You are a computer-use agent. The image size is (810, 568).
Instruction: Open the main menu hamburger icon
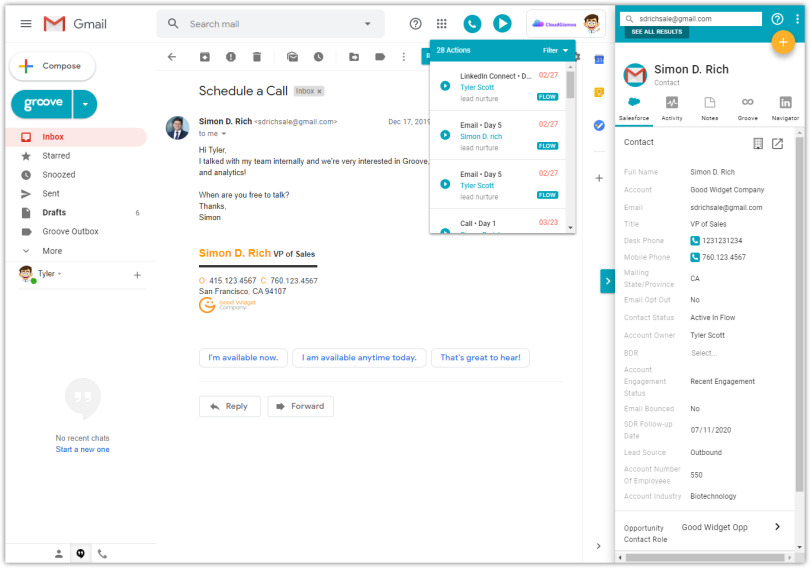(x=26, y=24)
